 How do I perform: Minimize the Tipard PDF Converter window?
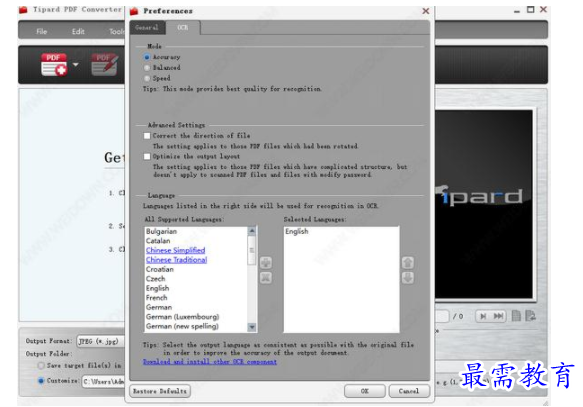[x=517, y=11]
